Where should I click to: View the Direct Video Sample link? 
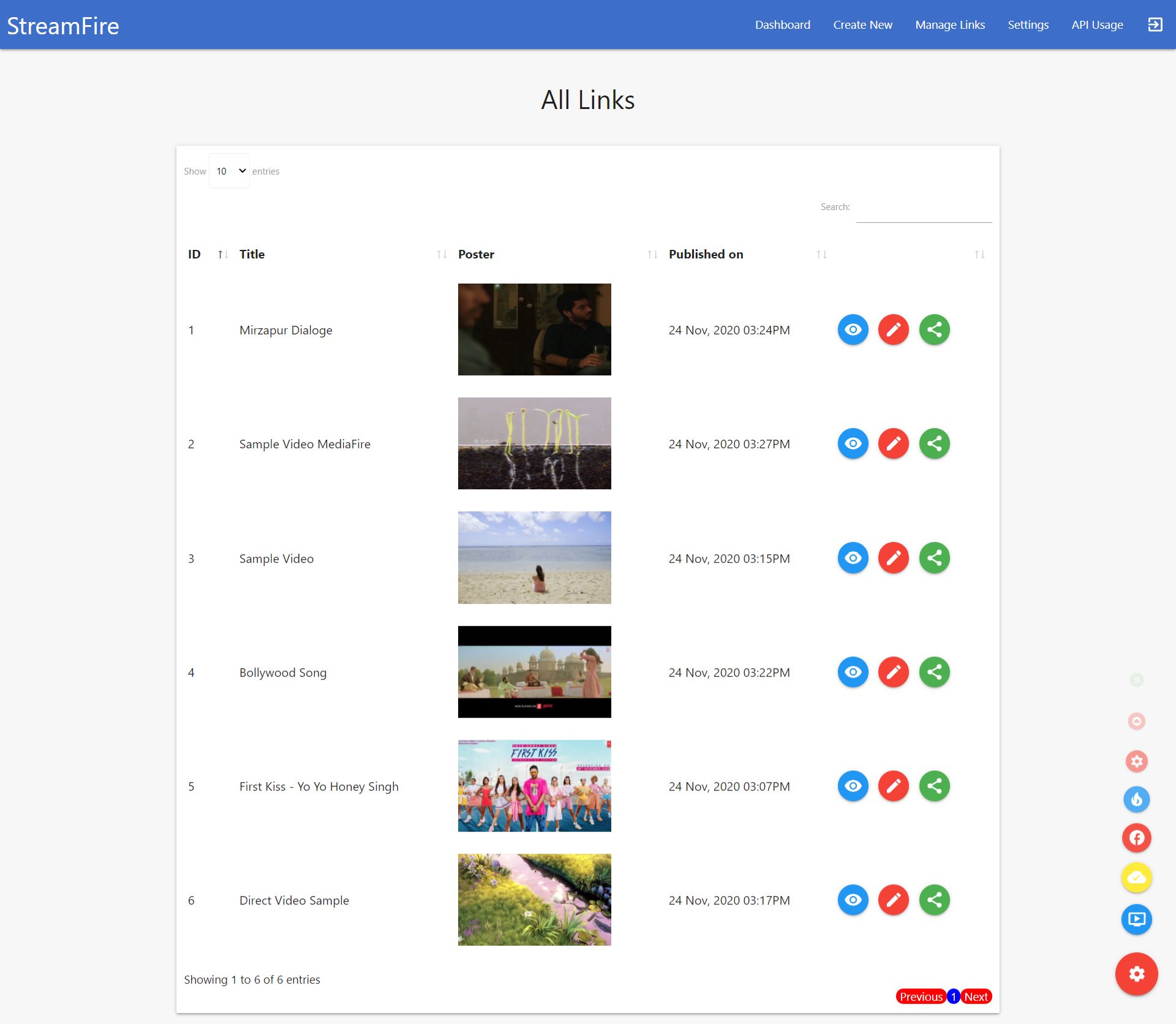[853, 900]
